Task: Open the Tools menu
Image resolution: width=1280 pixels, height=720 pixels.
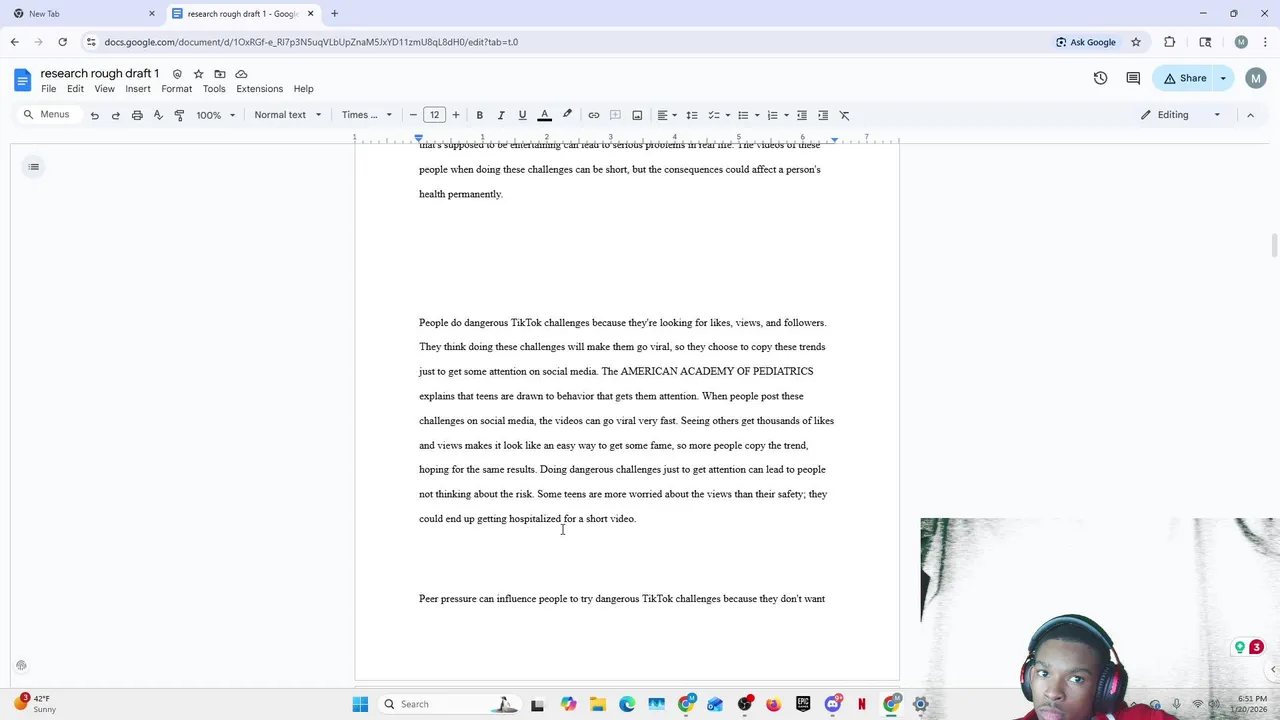Action: point(214,89)
